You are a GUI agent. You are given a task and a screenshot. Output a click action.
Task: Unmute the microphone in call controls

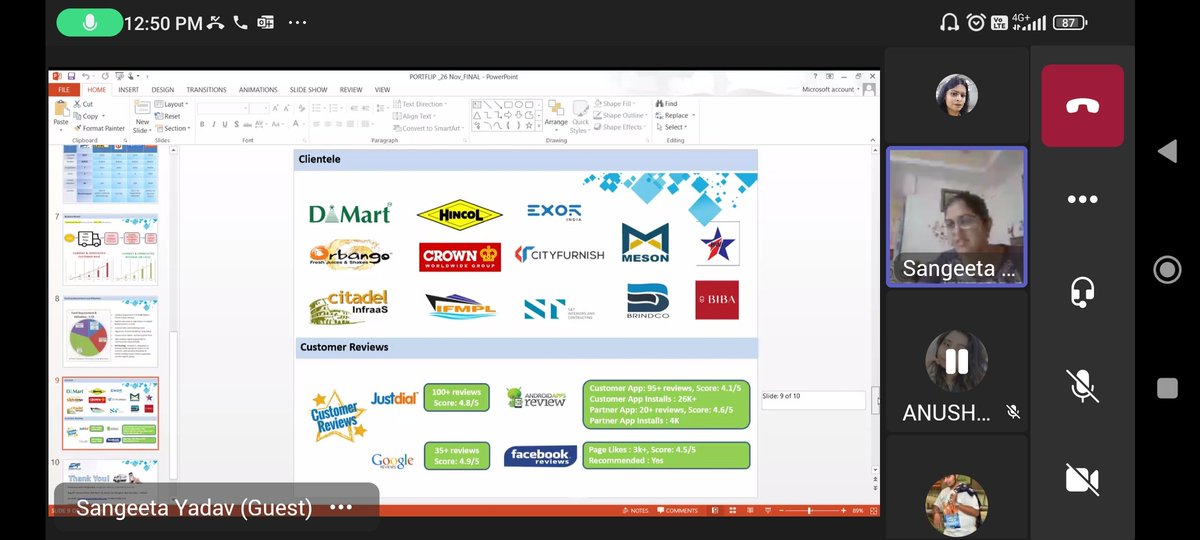point(1082,385)
